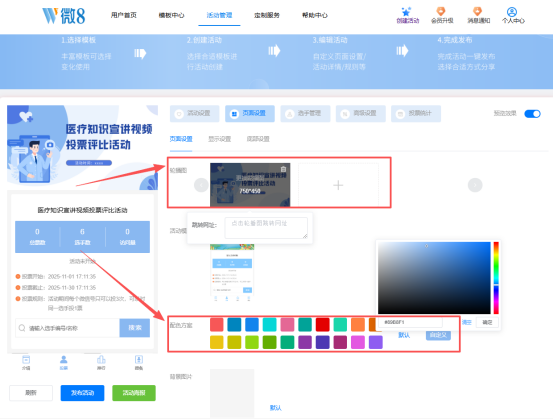The height and width of the screenshot is (419, 554).
Task: Click the vertical hue slider bar
Action: pos(496,278)
